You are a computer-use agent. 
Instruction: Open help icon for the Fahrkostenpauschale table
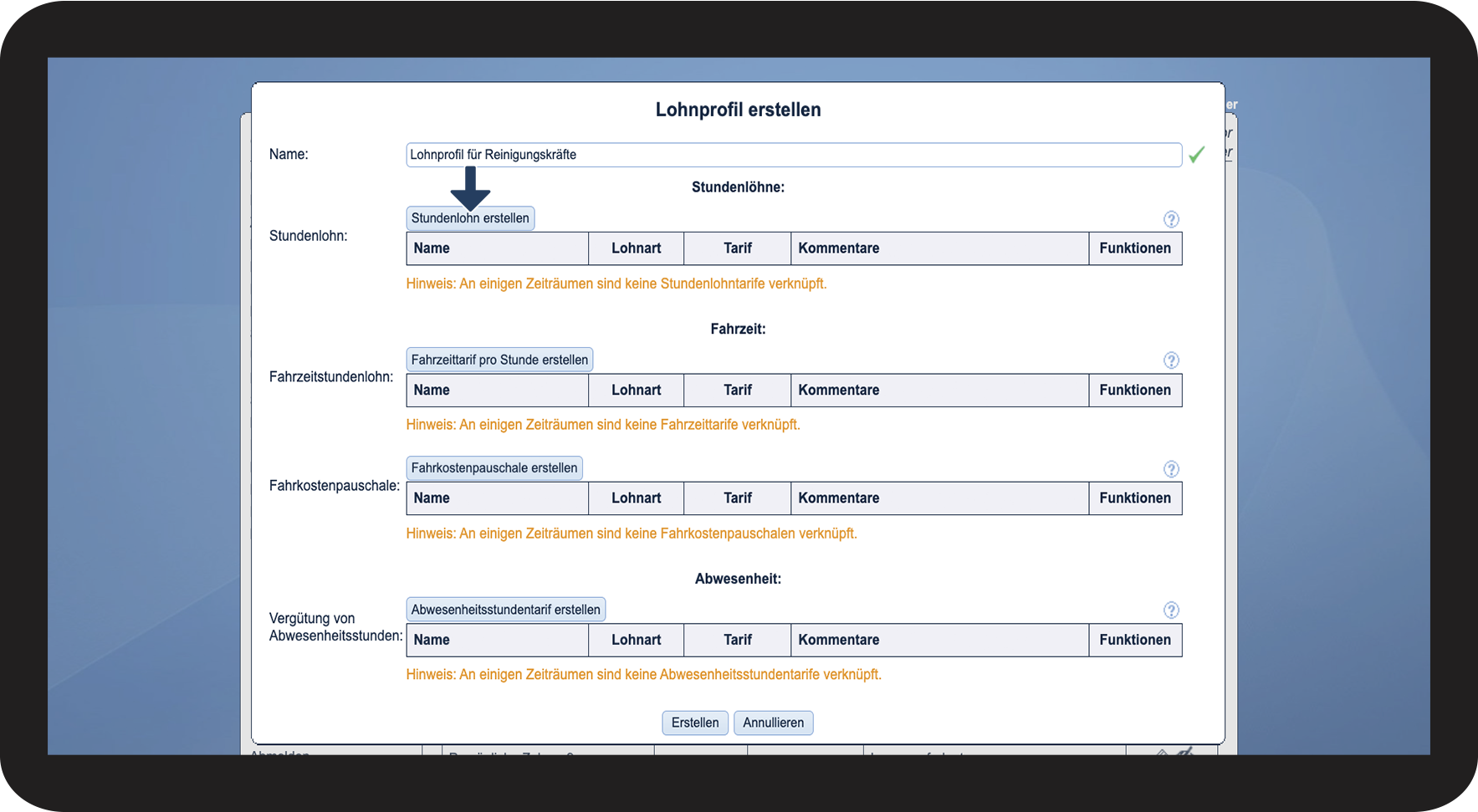click(x=1171, y=469)
